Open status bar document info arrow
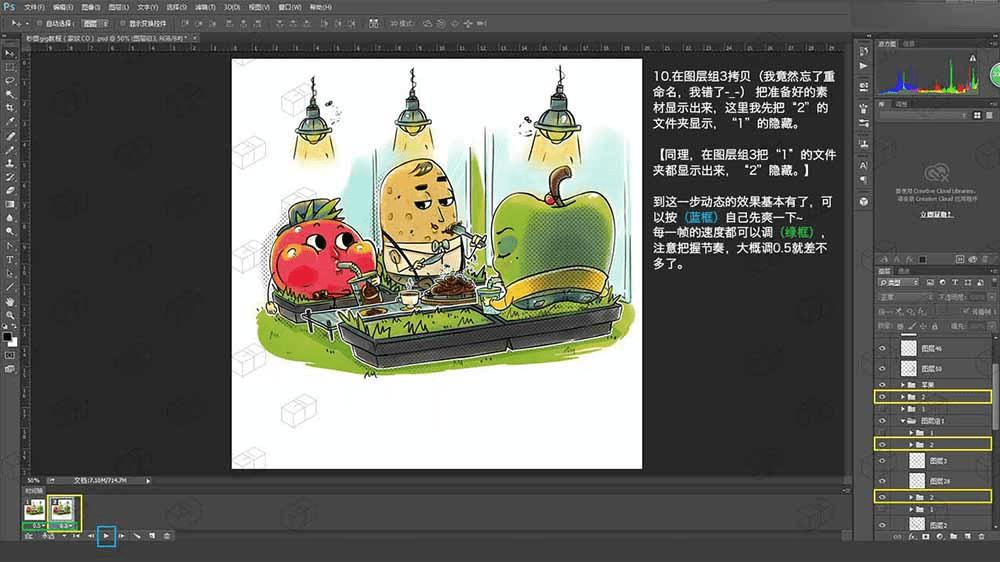 point(148,480)
